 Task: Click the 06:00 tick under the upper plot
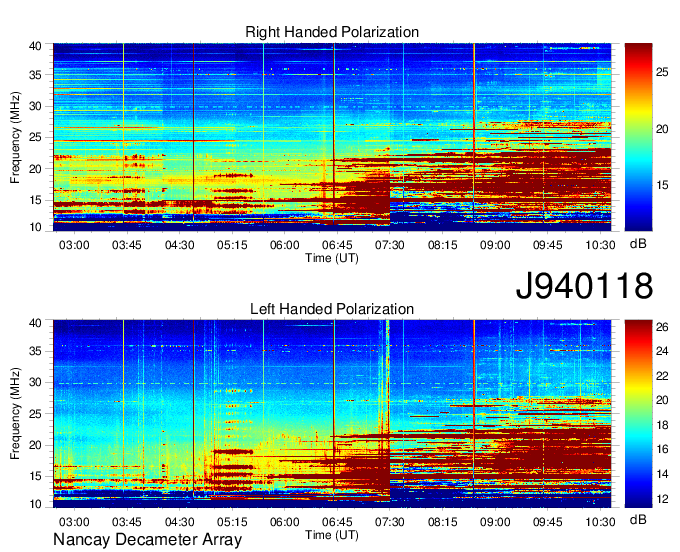[x=284, y=245]
